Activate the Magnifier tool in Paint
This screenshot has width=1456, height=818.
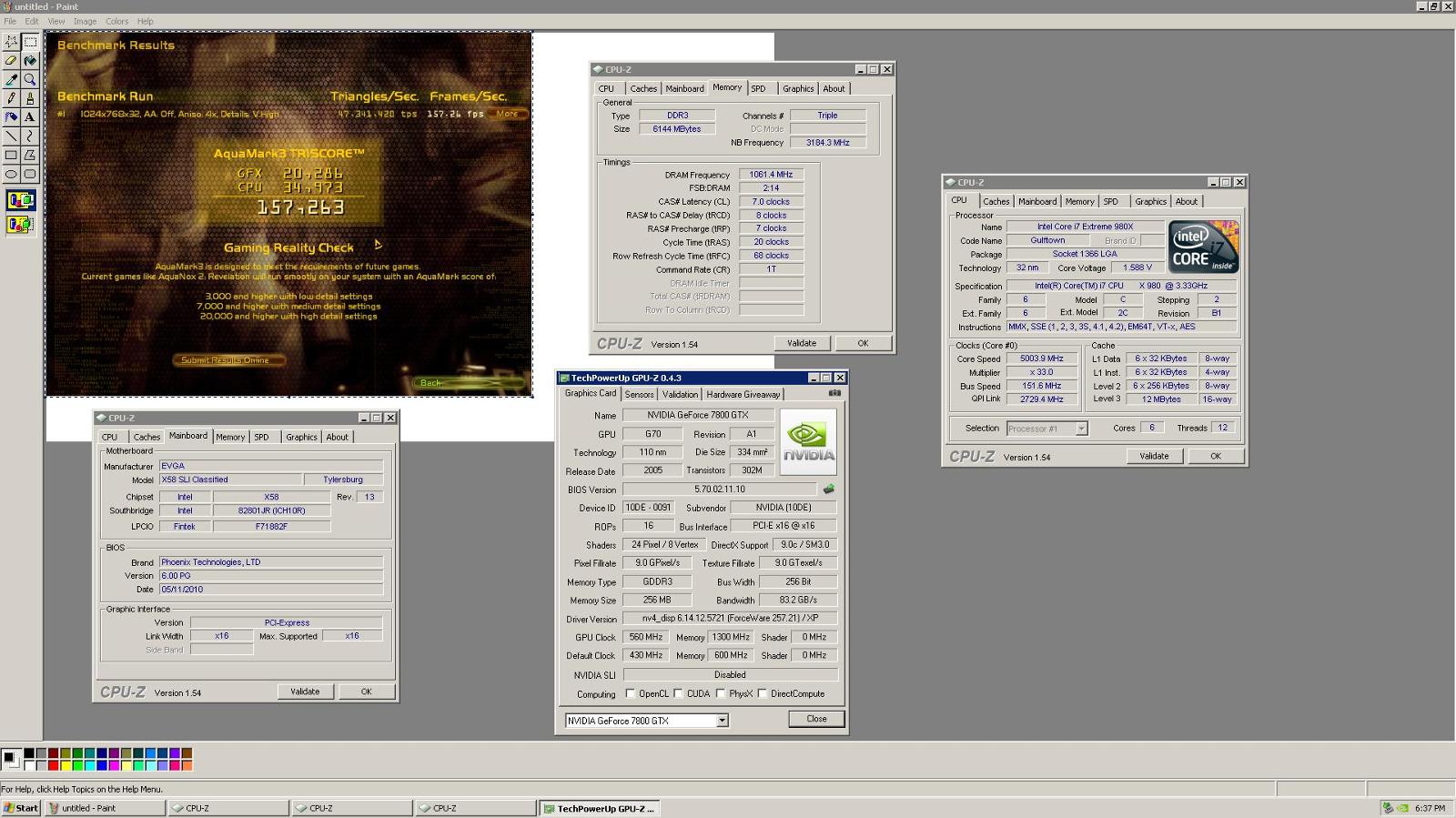tap(30, 80)
